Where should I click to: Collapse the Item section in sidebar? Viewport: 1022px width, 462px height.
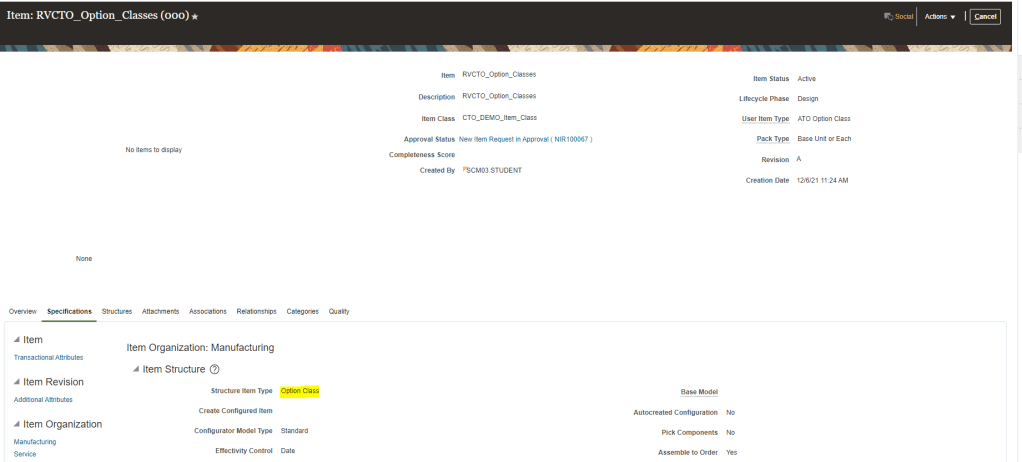[x=16, y=340]
